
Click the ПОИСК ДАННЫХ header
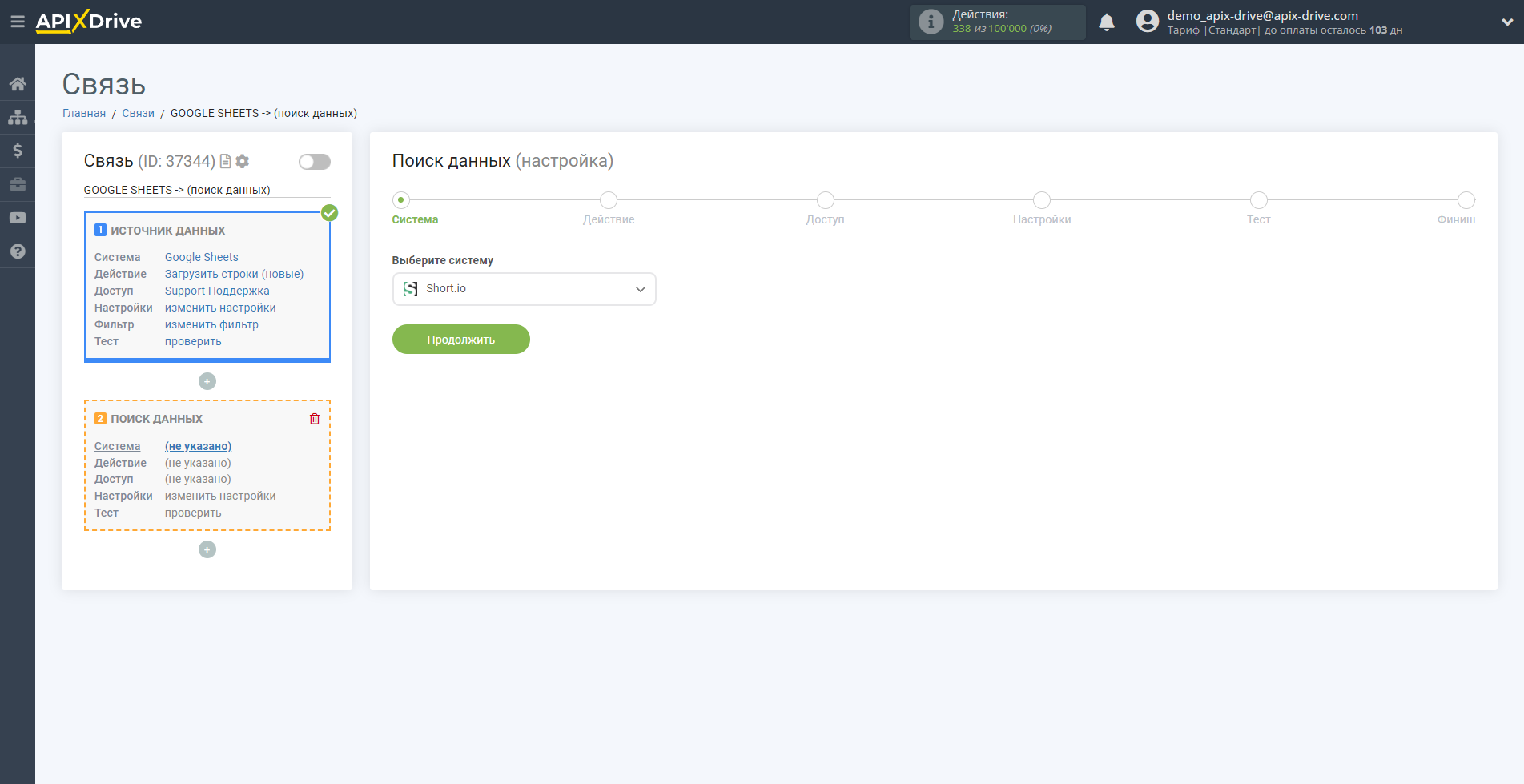click(x=156, y=419)
